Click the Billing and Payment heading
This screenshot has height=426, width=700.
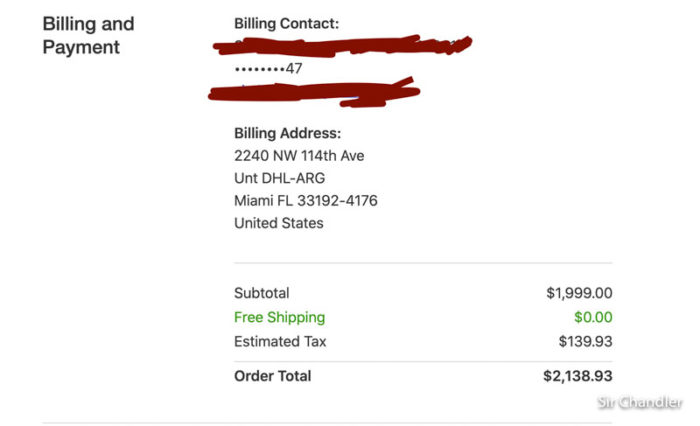point(88,35)
